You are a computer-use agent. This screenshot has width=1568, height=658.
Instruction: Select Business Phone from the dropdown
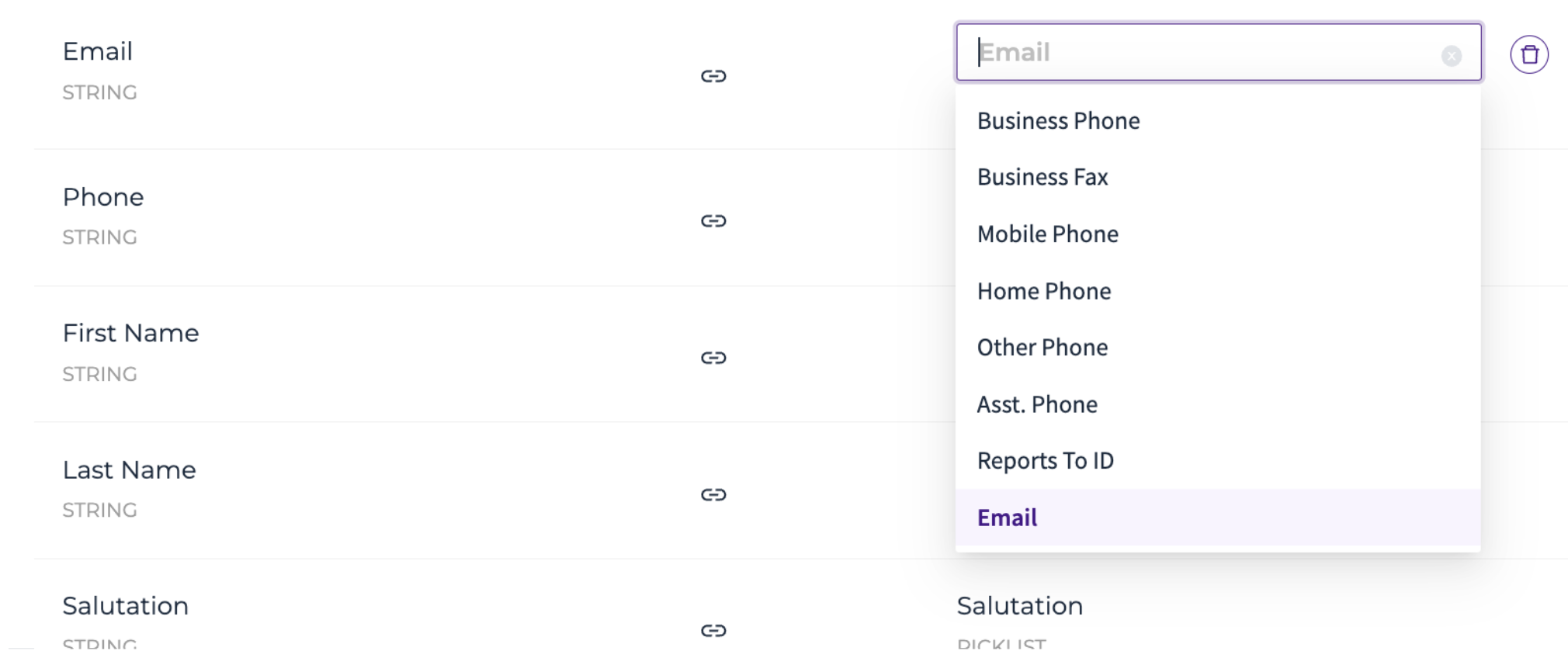click(1218, 121)
